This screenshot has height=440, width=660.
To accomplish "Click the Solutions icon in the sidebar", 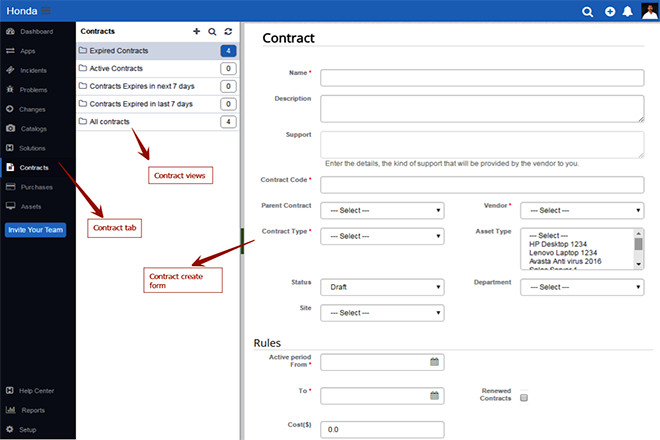I will [10, 148].
